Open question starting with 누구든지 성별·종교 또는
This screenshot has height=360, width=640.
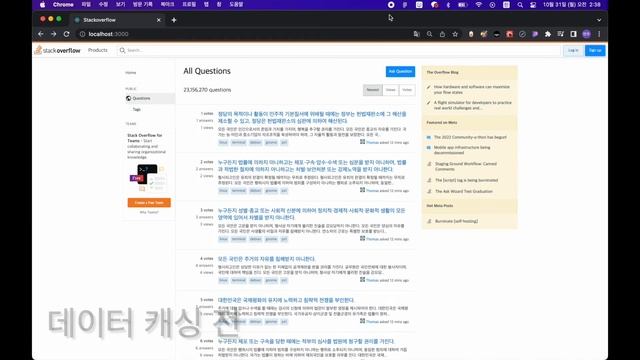point(312,214)
